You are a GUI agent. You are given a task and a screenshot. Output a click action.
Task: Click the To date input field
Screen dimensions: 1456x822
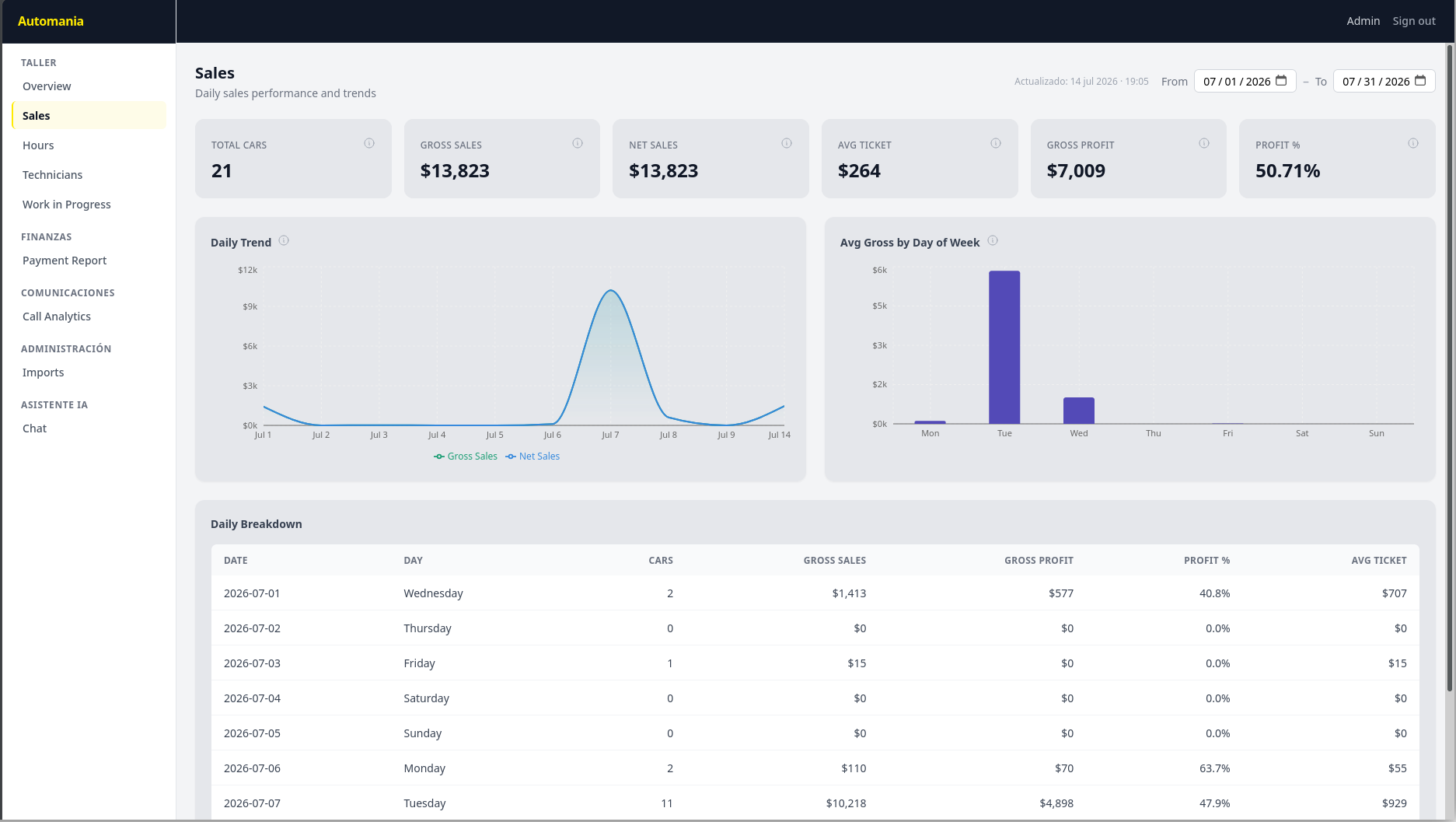[x=1384, y=81]
